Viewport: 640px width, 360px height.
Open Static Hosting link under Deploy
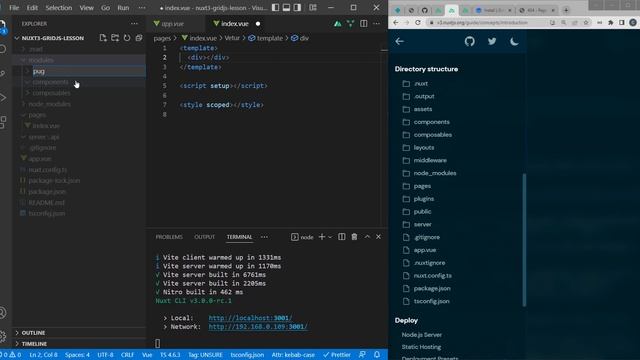point(421,347)
